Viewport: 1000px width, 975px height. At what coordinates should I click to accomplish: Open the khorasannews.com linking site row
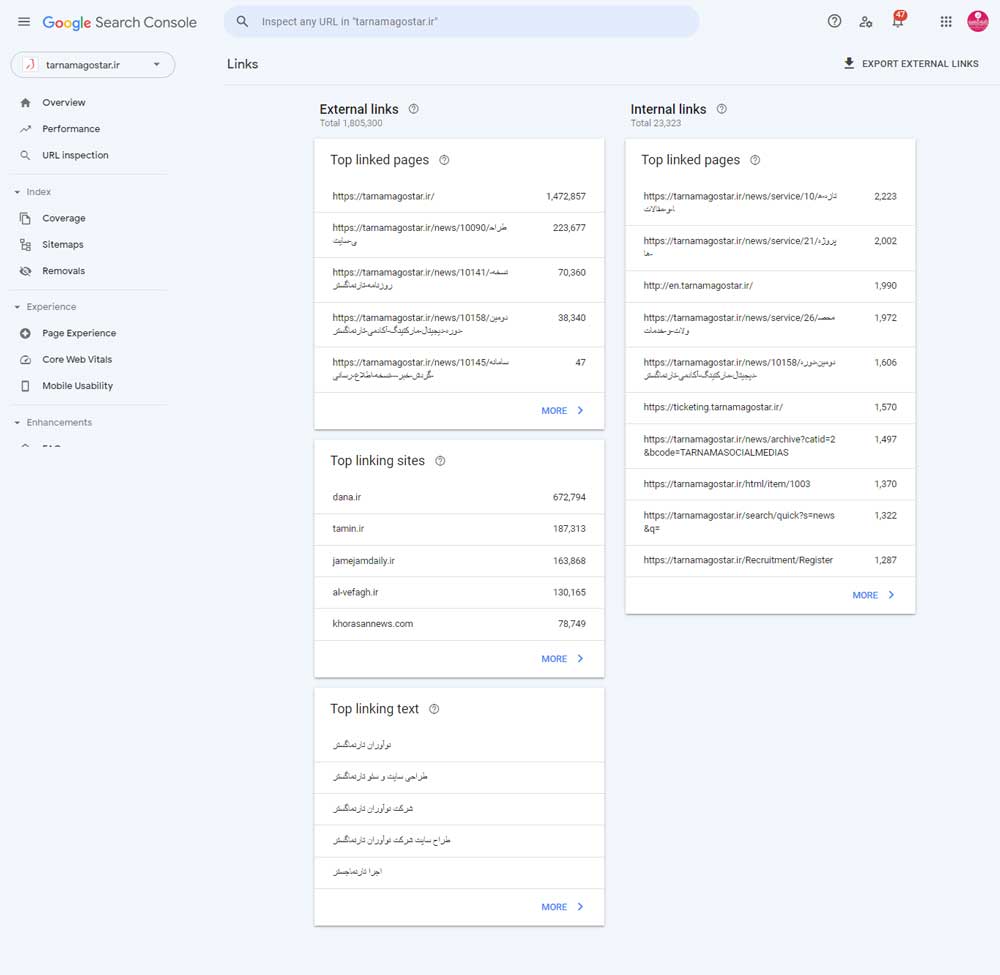click(x=459, y=624)
